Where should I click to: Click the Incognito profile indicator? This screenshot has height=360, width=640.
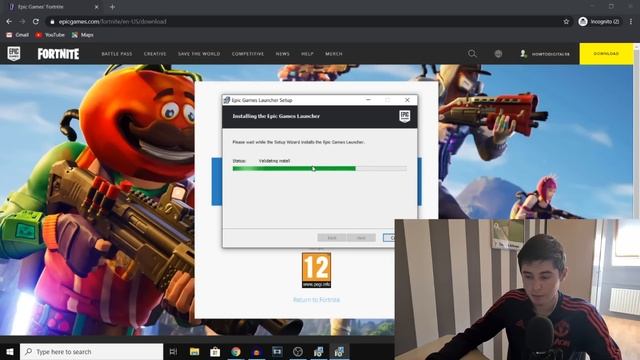(599, 21)
